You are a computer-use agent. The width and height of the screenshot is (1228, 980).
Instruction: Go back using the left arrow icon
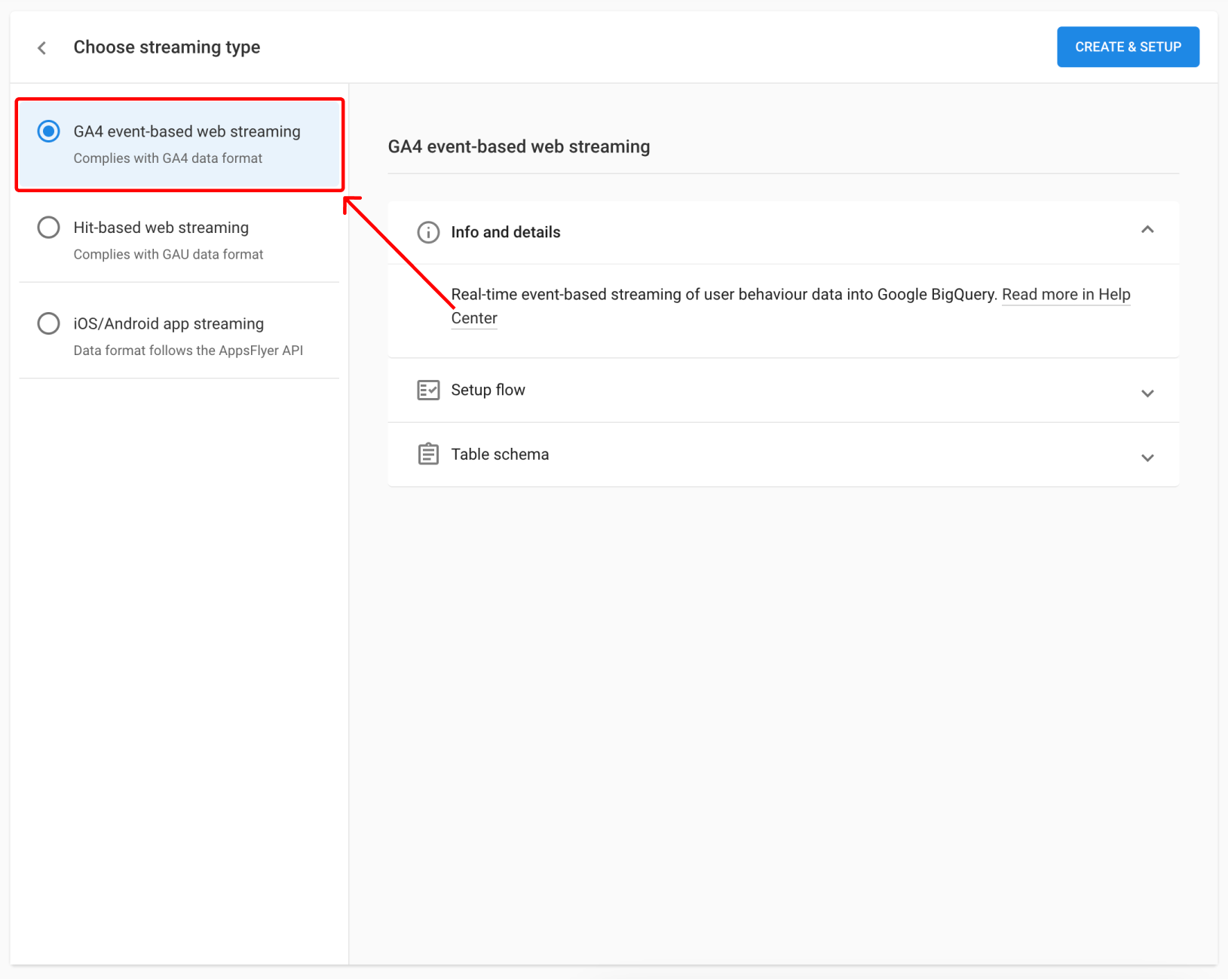coord(42,47)
